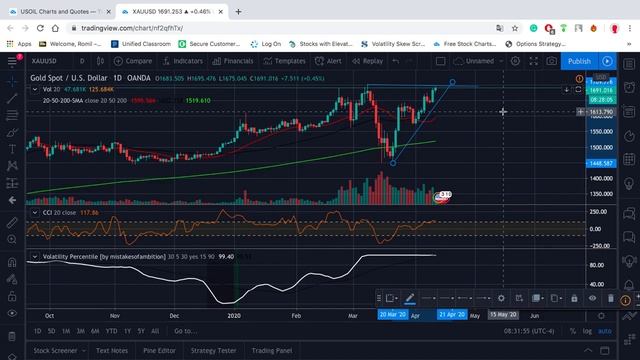Open the economic calendar panel icon
The image size is (640, 360).
point(629,159)
